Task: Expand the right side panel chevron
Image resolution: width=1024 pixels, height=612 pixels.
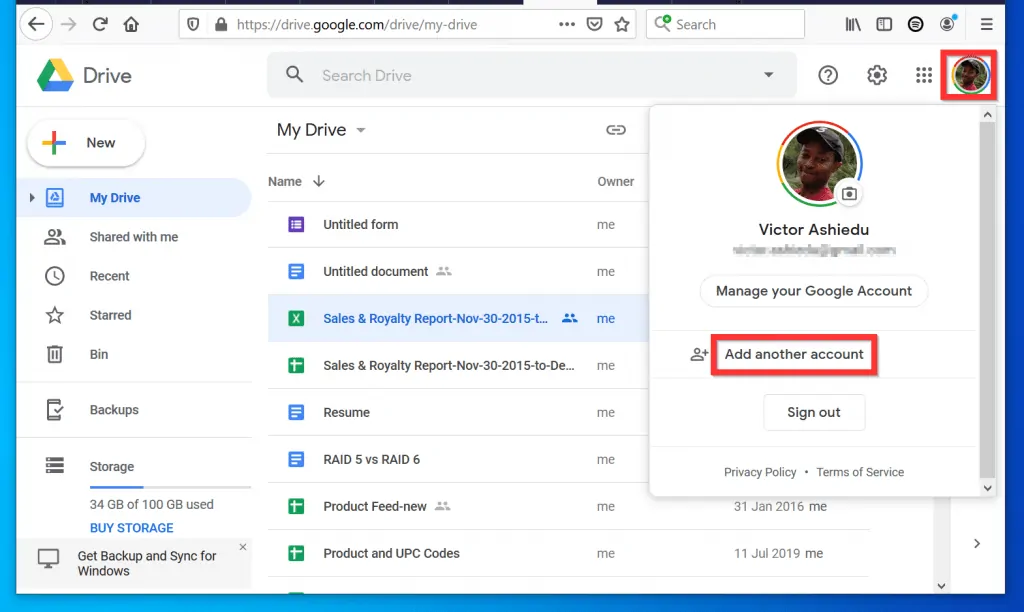Action: tap(977, 543)
